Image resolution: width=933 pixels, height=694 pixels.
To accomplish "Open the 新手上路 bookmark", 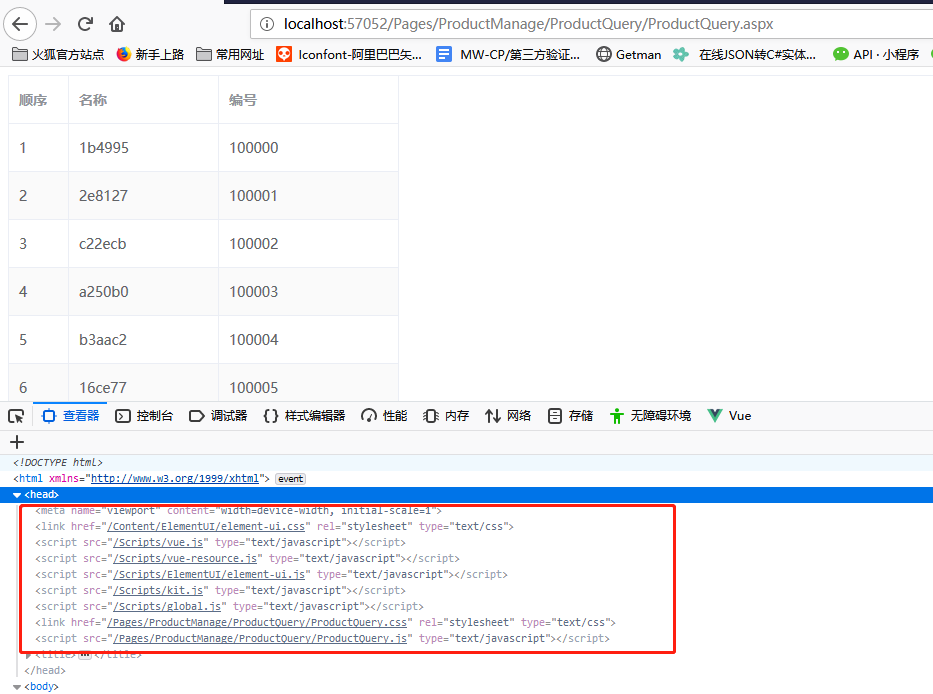I will pyautogui.click(x=150, y=55).
